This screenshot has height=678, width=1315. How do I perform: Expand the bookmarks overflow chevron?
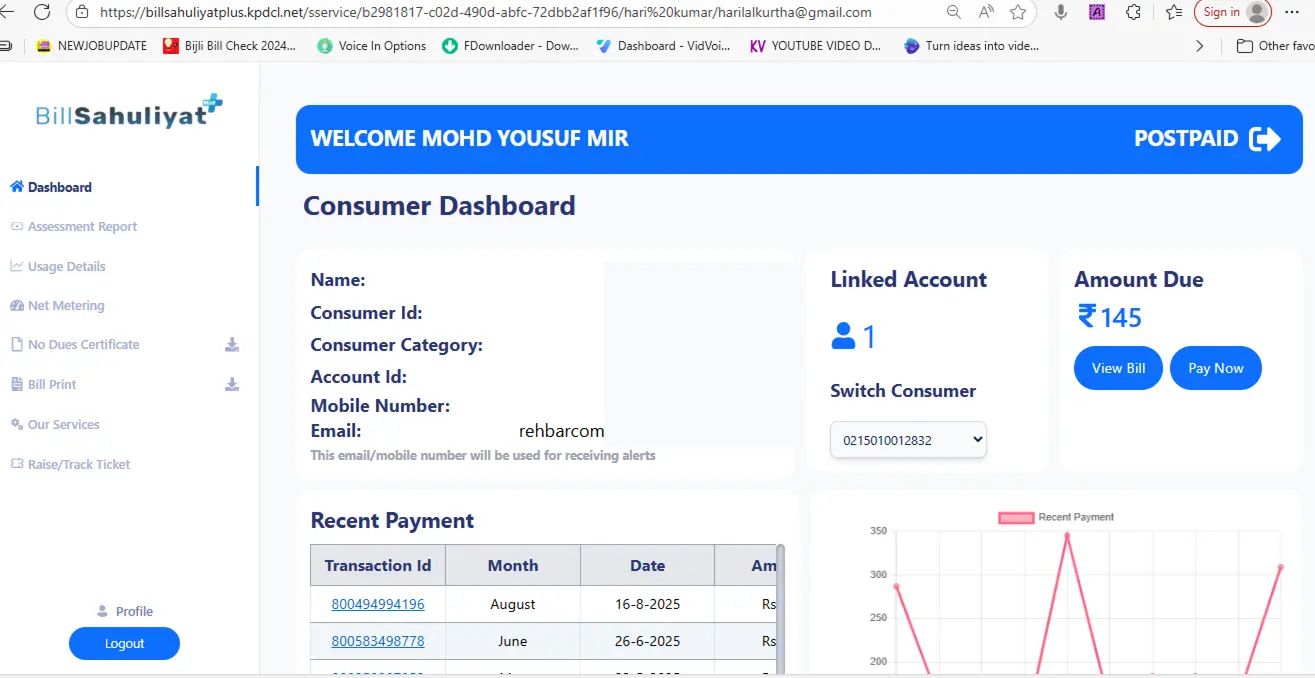pyautogui.click(x=1200, y=46)
